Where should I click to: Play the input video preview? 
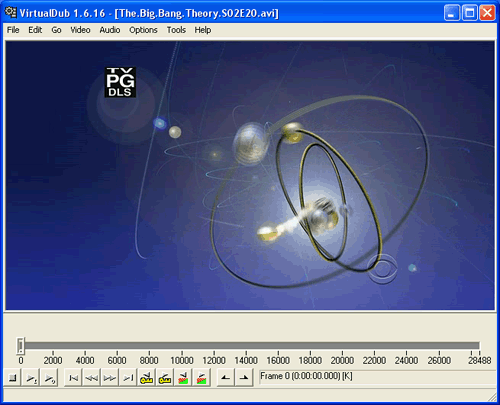tap(31, 378)
